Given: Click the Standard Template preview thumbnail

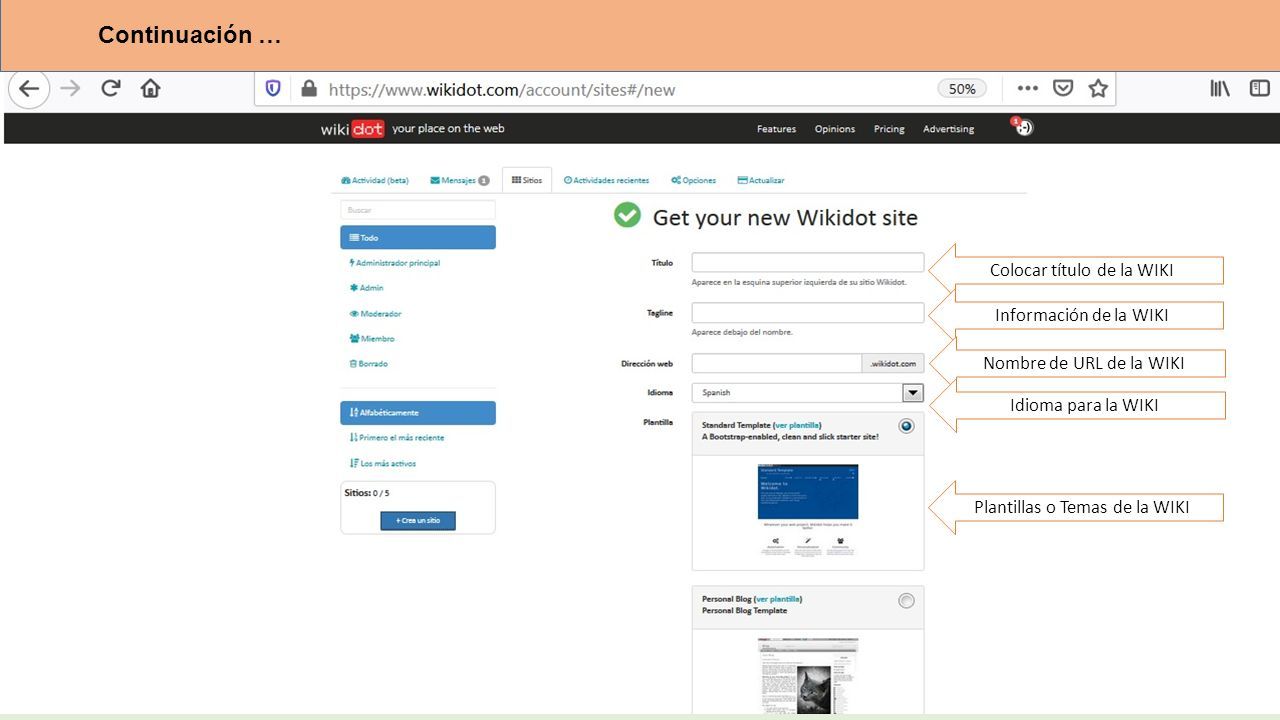Looking at the screenshot, I should tap(808, 510).
